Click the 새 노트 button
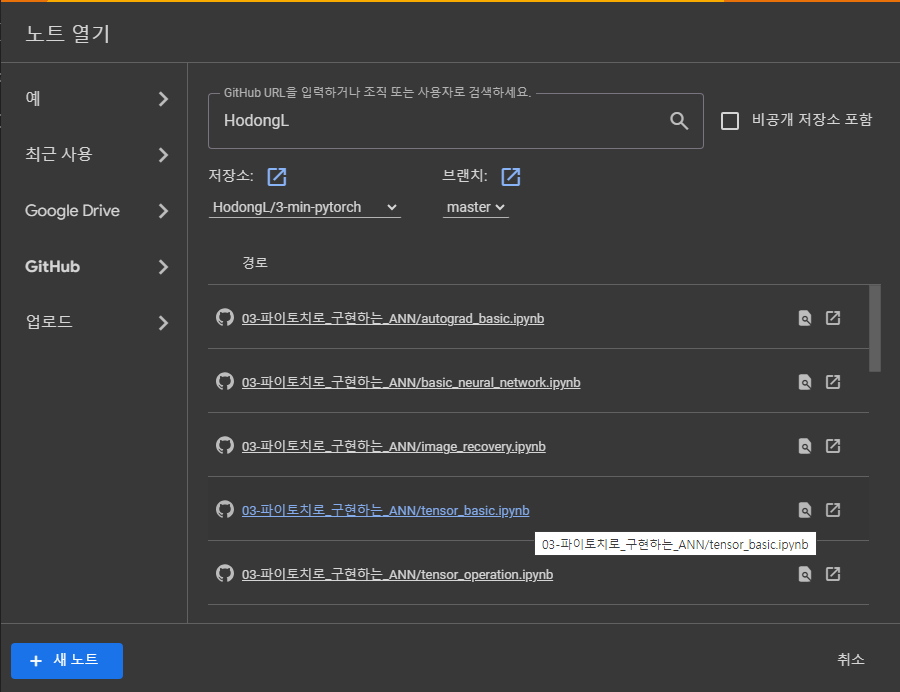 (x=67, y=661)
